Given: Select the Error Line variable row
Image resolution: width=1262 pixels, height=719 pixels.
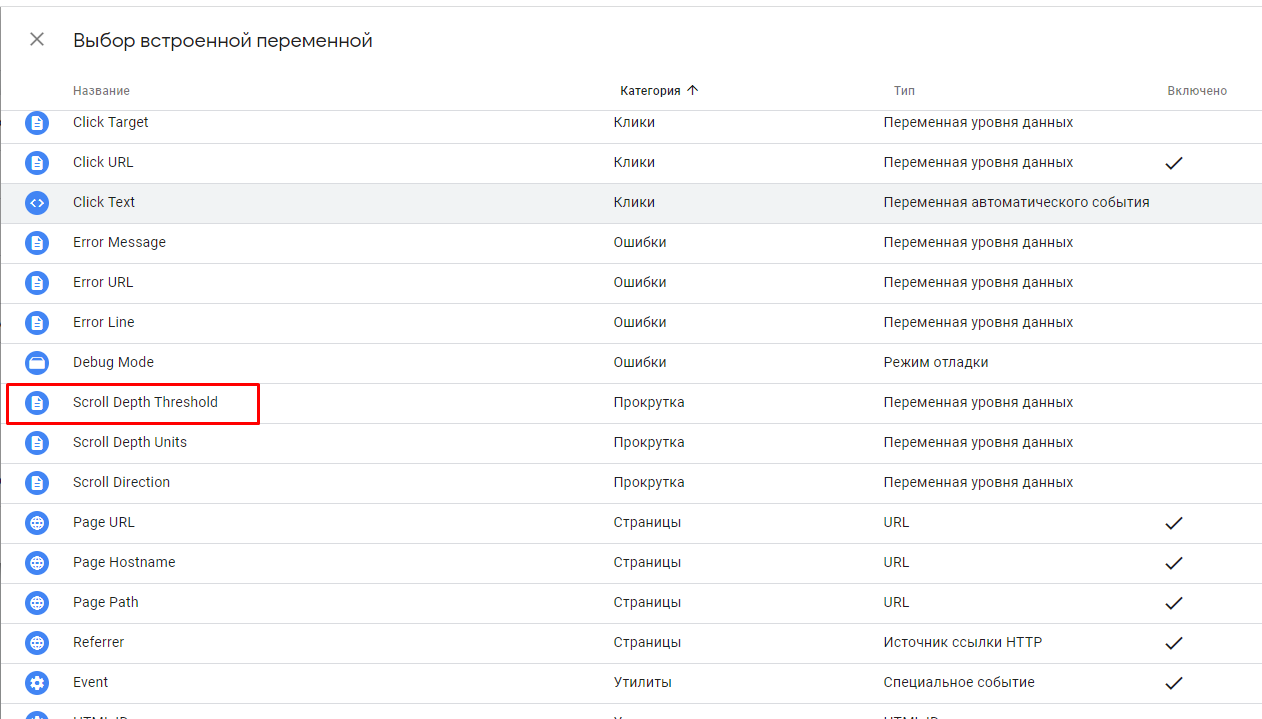Looking at the screenshot, I should coord(103,322).
